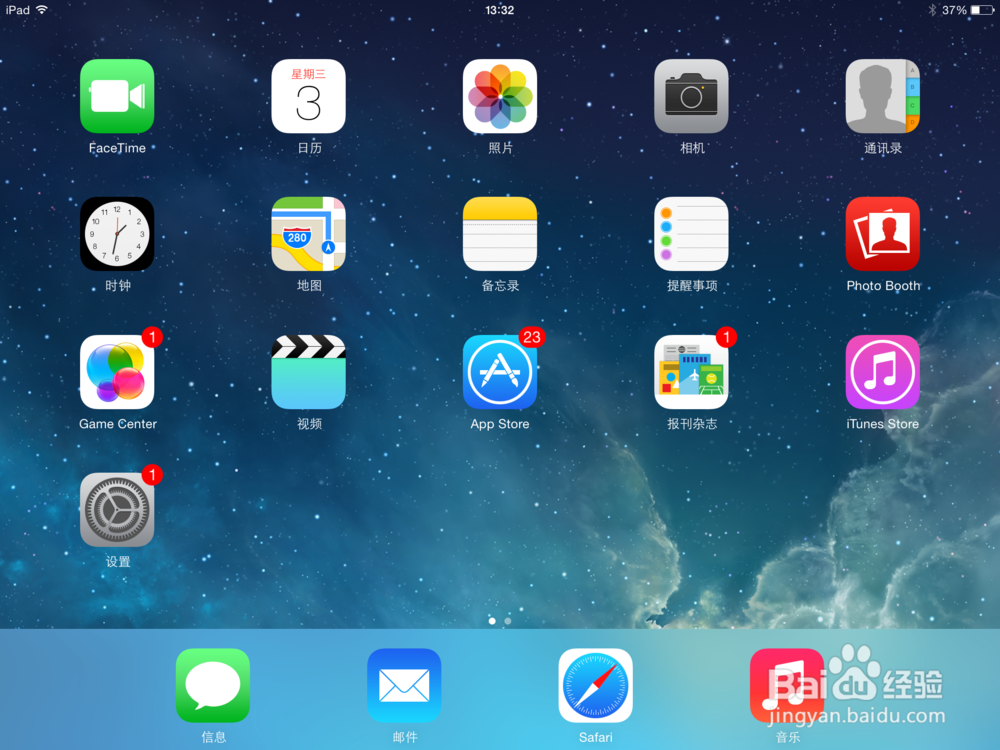Tap the 23 badge on App Store
Viewport: 1000px width, 750px height.
coord(532,337)
